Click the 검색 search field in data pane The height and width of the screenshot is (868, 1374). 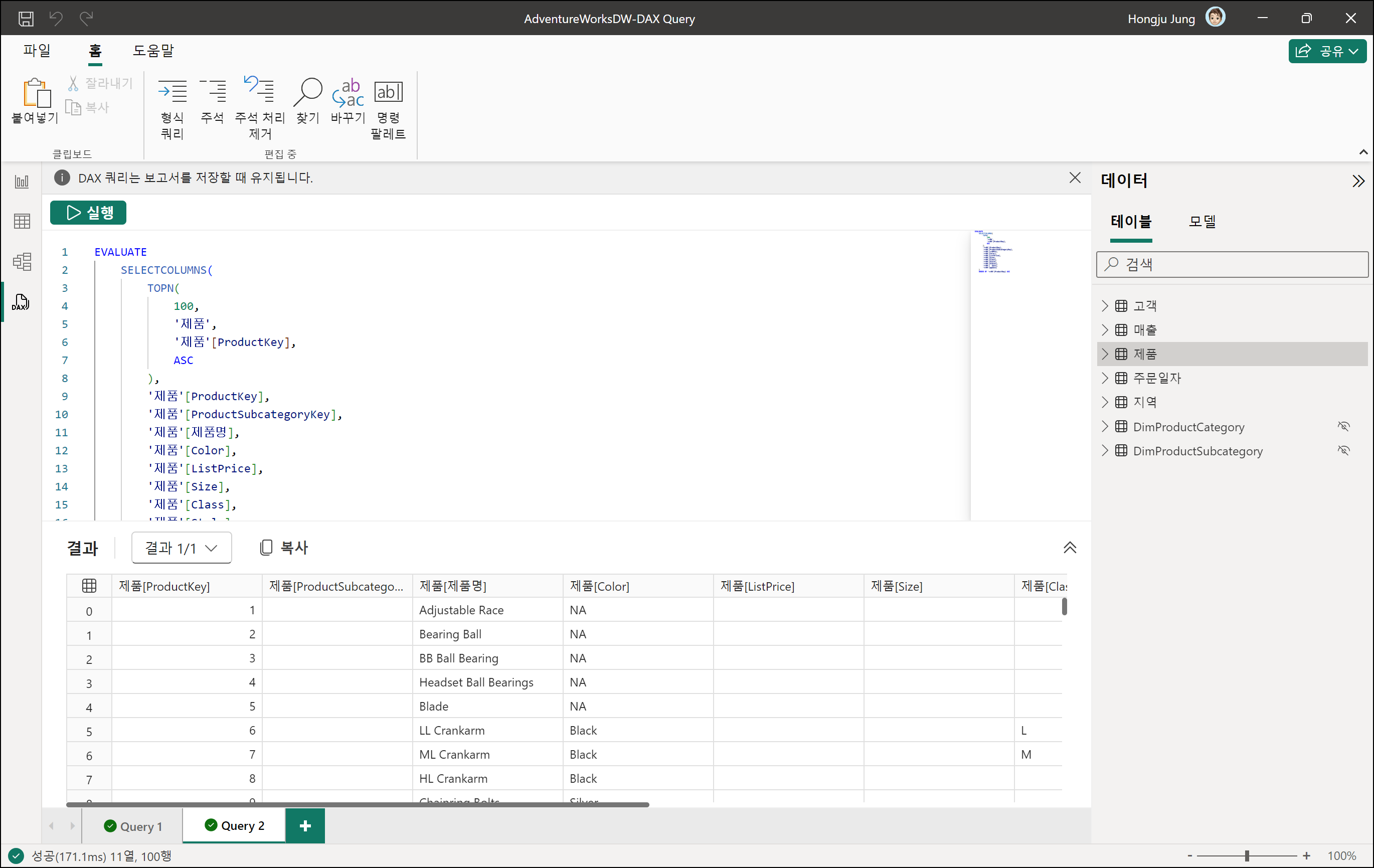tap(1233, 264)
